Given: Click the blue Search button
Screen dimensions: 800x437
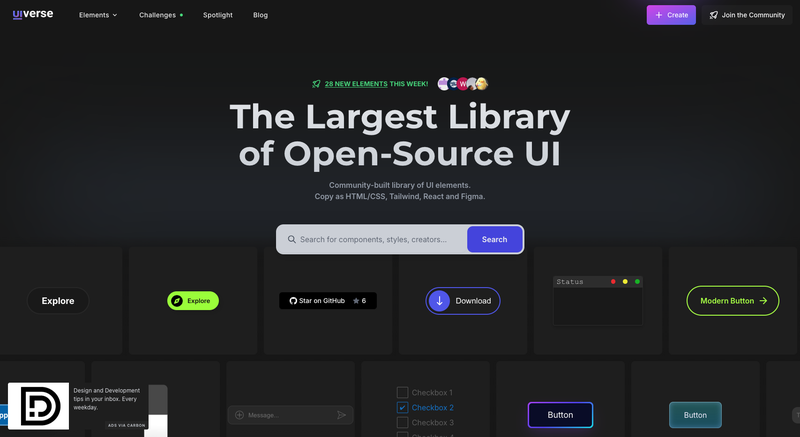Looking at the screenshot, I should coord(494,239).
